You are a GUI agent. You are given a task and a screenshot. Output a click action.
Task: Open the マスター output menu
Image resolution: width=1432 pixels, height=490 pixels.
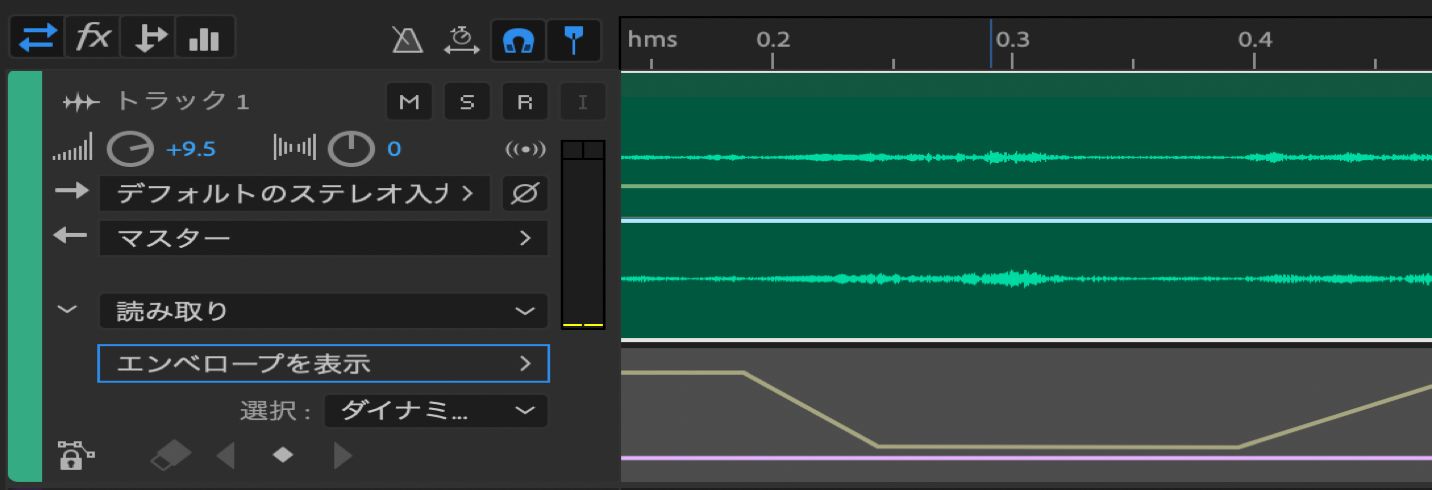[323, 238]
